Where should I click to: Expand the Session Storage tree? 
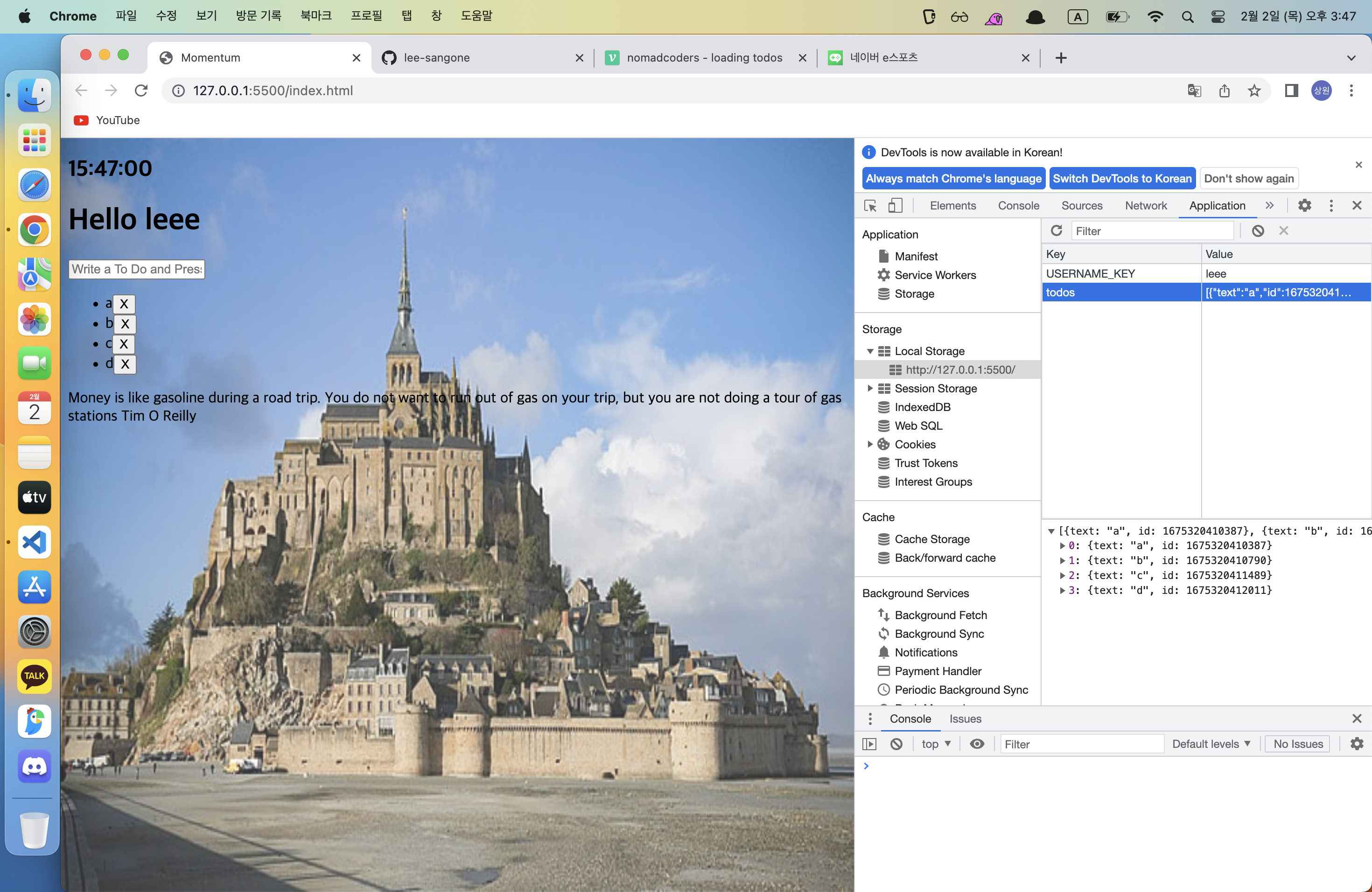click(x=870, y=388)
